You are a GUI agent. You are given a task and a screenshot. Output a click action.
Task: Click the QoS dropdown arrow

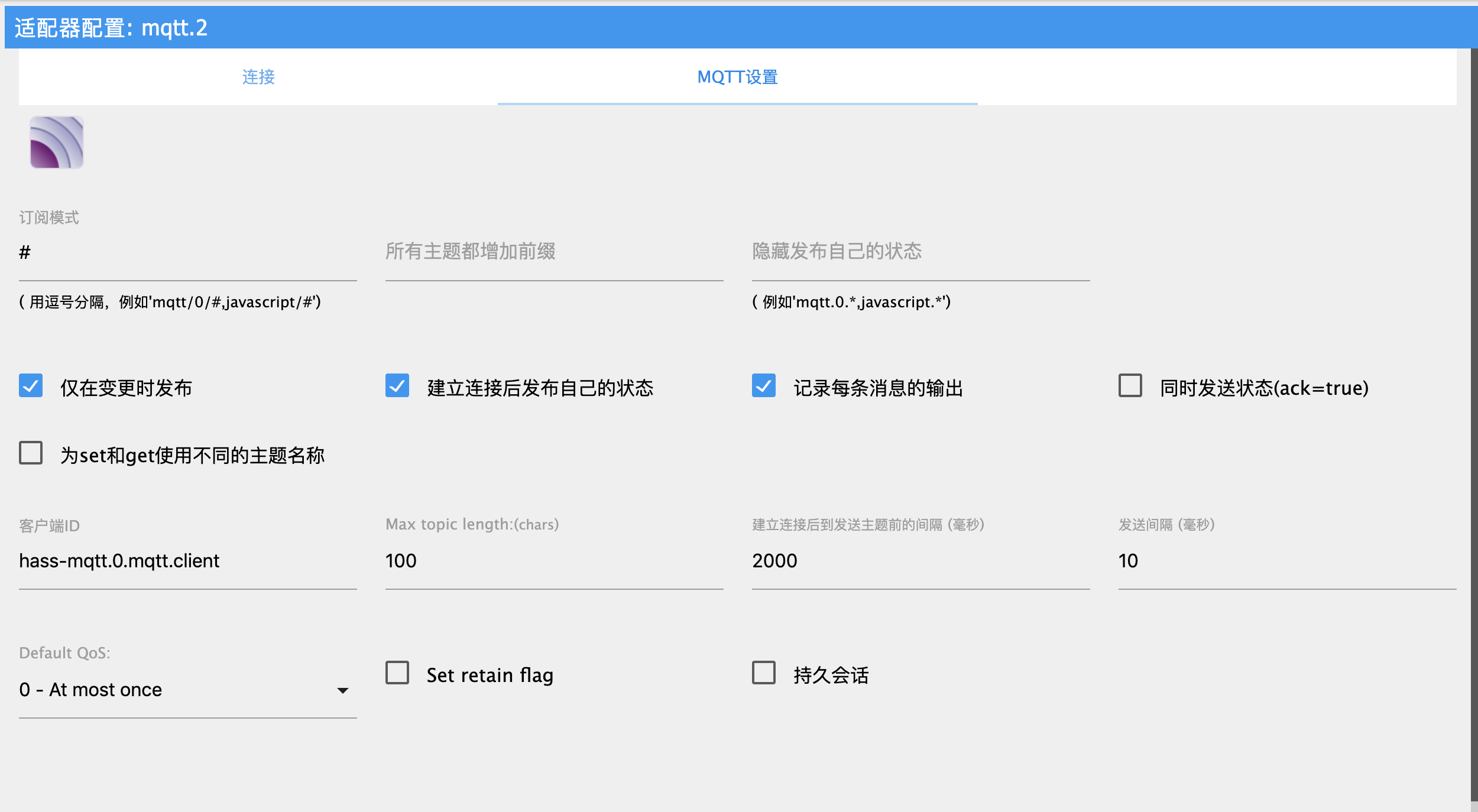pyautogui.click(x=343, y=690)
